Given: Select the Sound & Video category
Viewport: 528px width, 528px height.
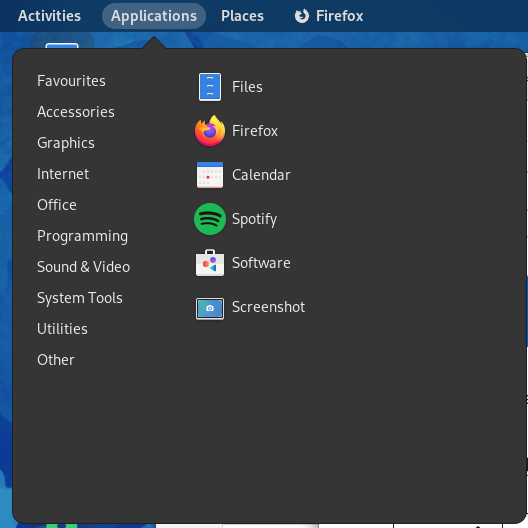Looking at the screenshot, I should [84, 267].
